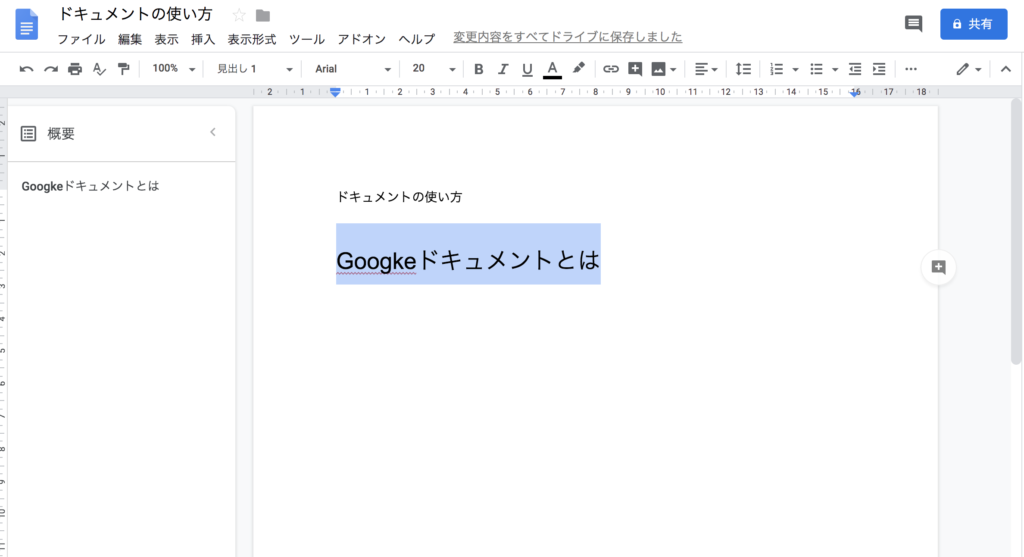Click the Google Docs home icon
1024x557 pixels.
tap(26, 24)
